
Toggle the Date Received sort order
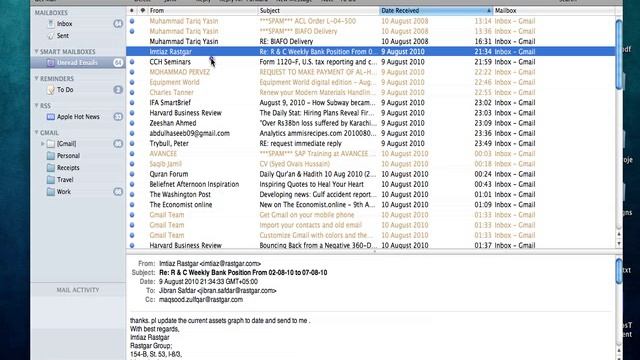click(x=436, y=11)
